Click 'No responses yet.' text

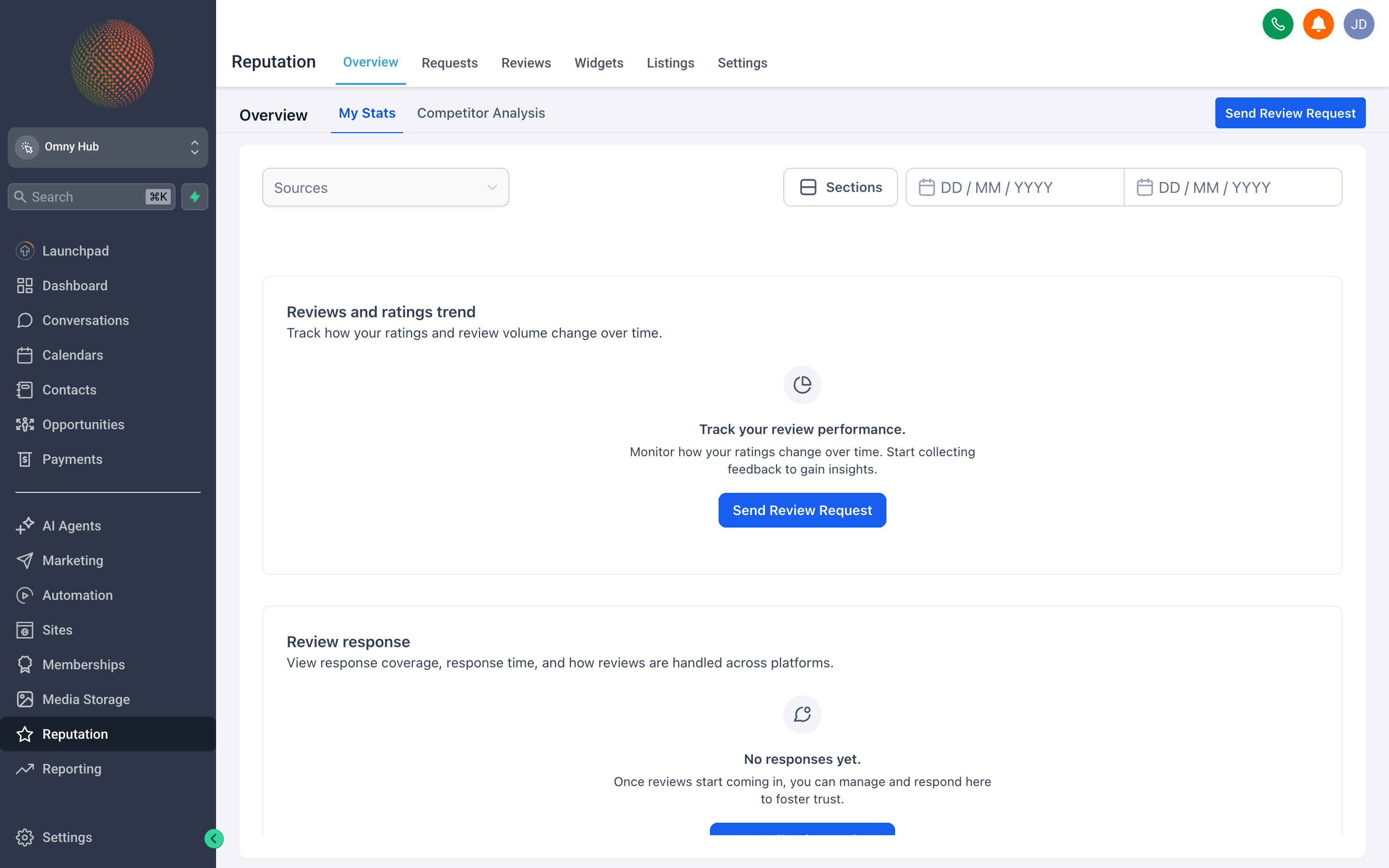(x=802, y=759)
